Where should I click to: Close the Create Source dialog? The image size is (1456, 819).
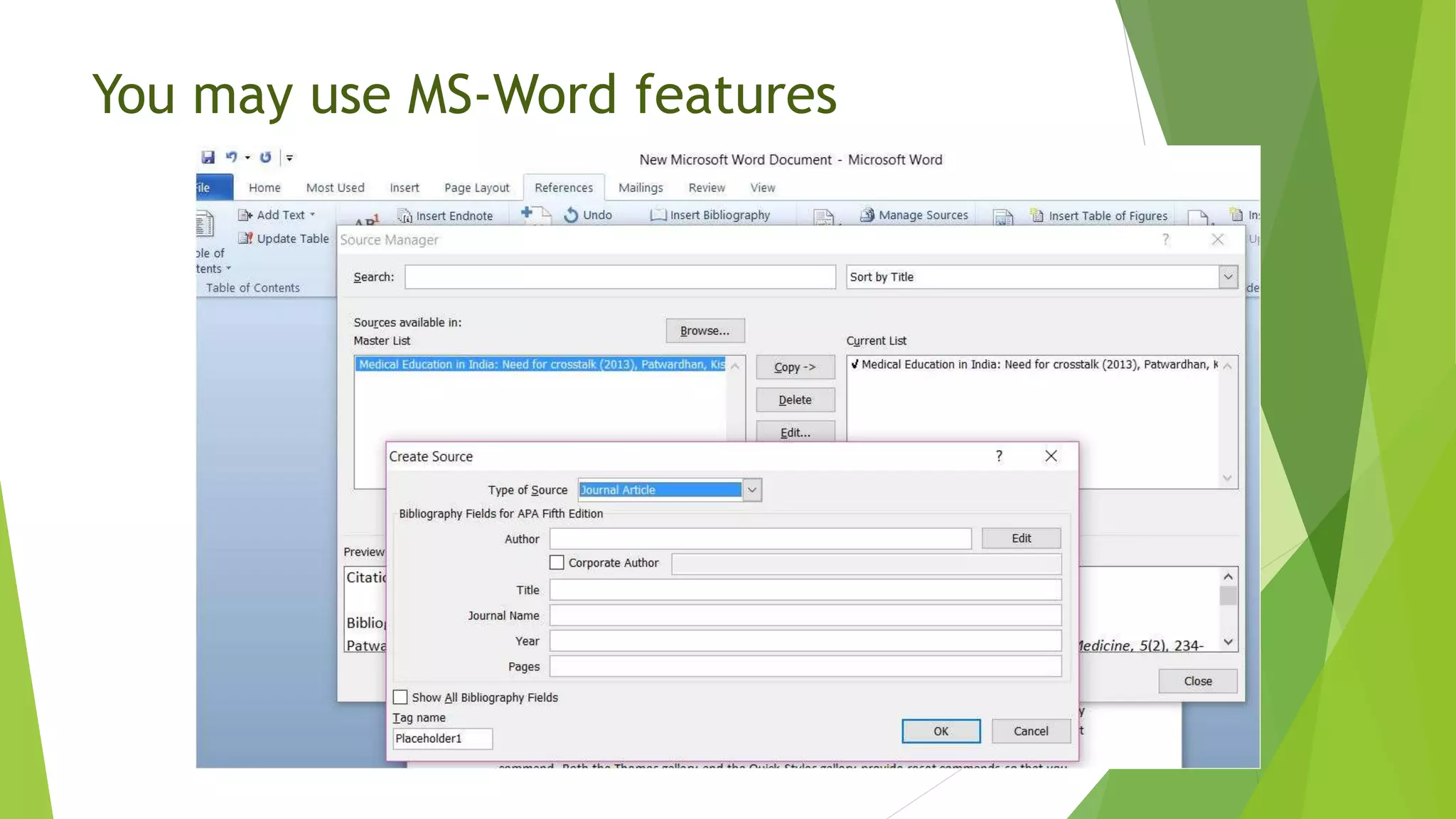[x=1051, y=456]
